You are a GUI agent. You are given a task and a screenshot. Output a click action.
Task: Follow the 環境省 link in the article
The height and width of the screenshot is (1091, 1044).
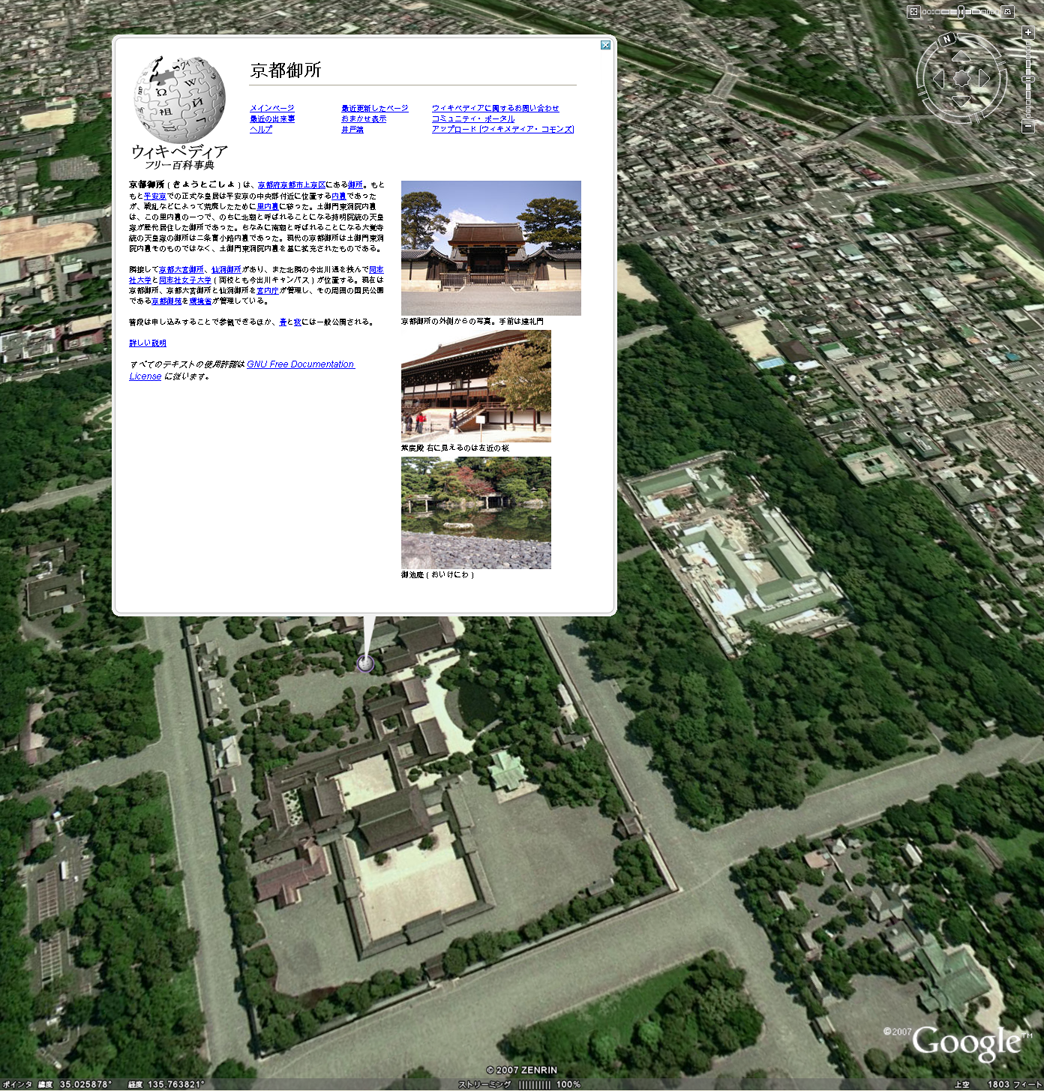point(200,301)
